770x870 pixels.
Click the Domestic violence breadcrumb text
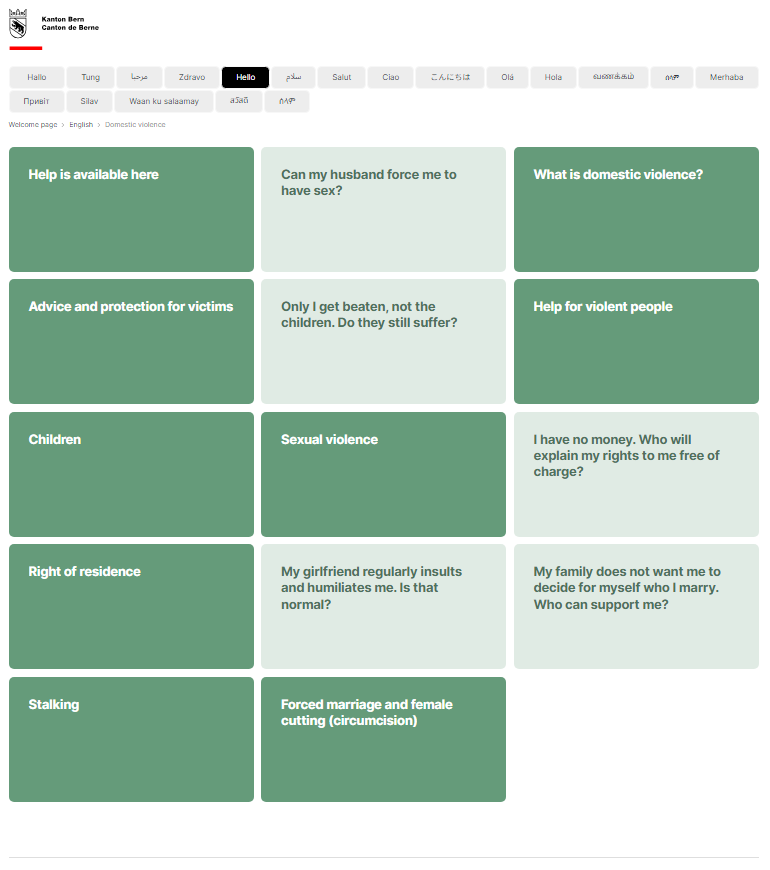click(x=135, y=125)
